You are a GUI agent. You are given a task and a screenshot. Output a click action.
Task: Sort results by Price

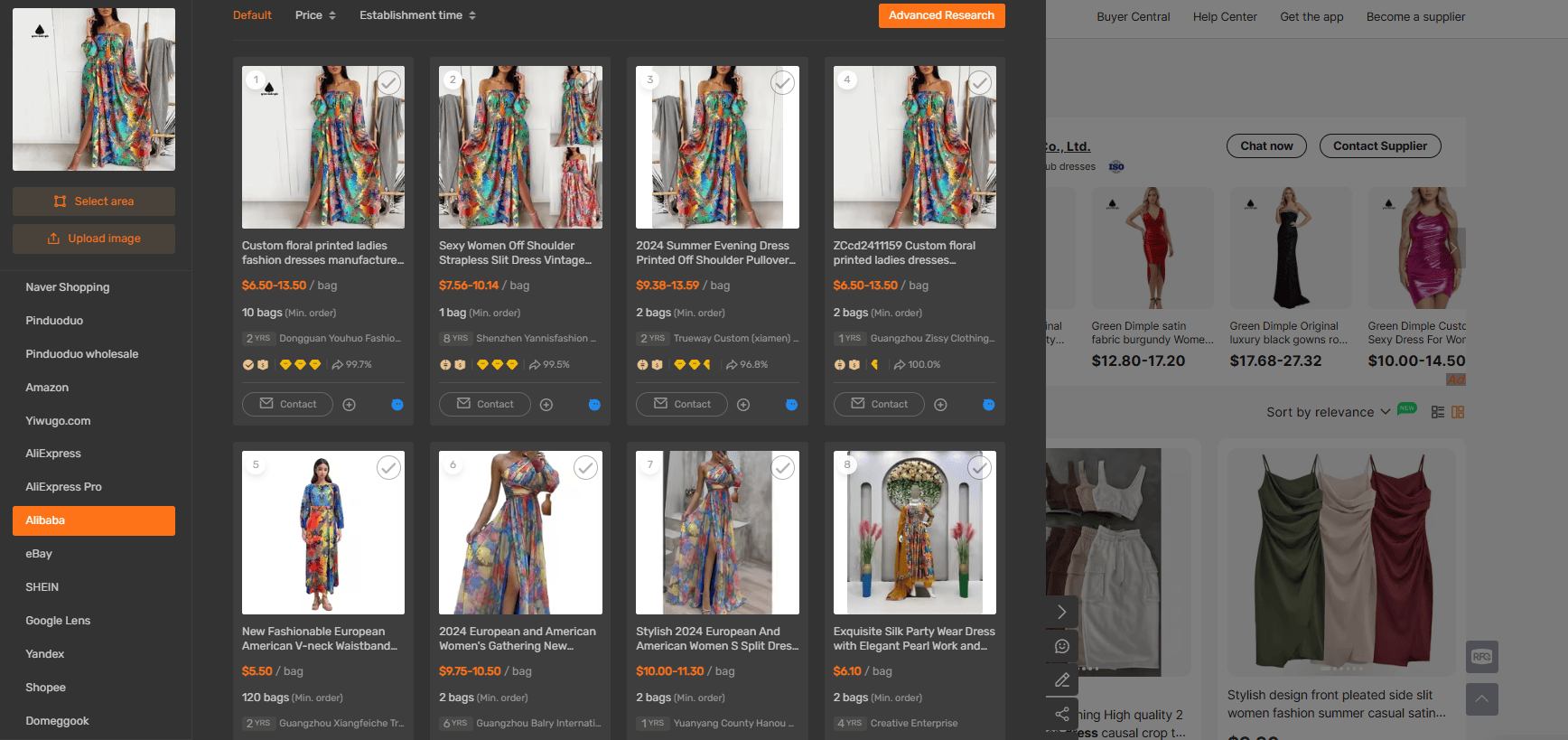pos(315,15)
